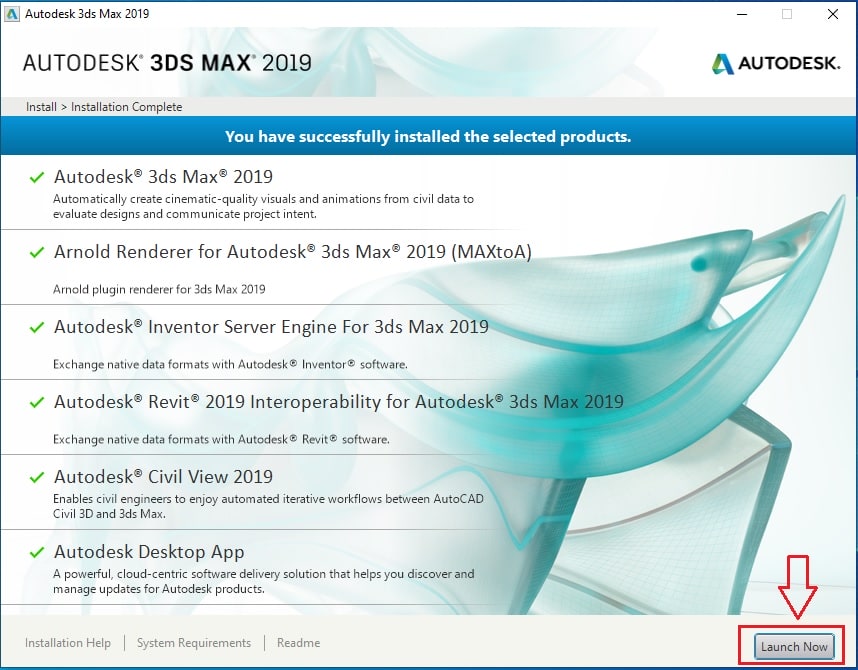858x670 pixels.
Task: Select the 'Autodesk® 3ds Max® 2019' product title
Action: click(163, 177)
